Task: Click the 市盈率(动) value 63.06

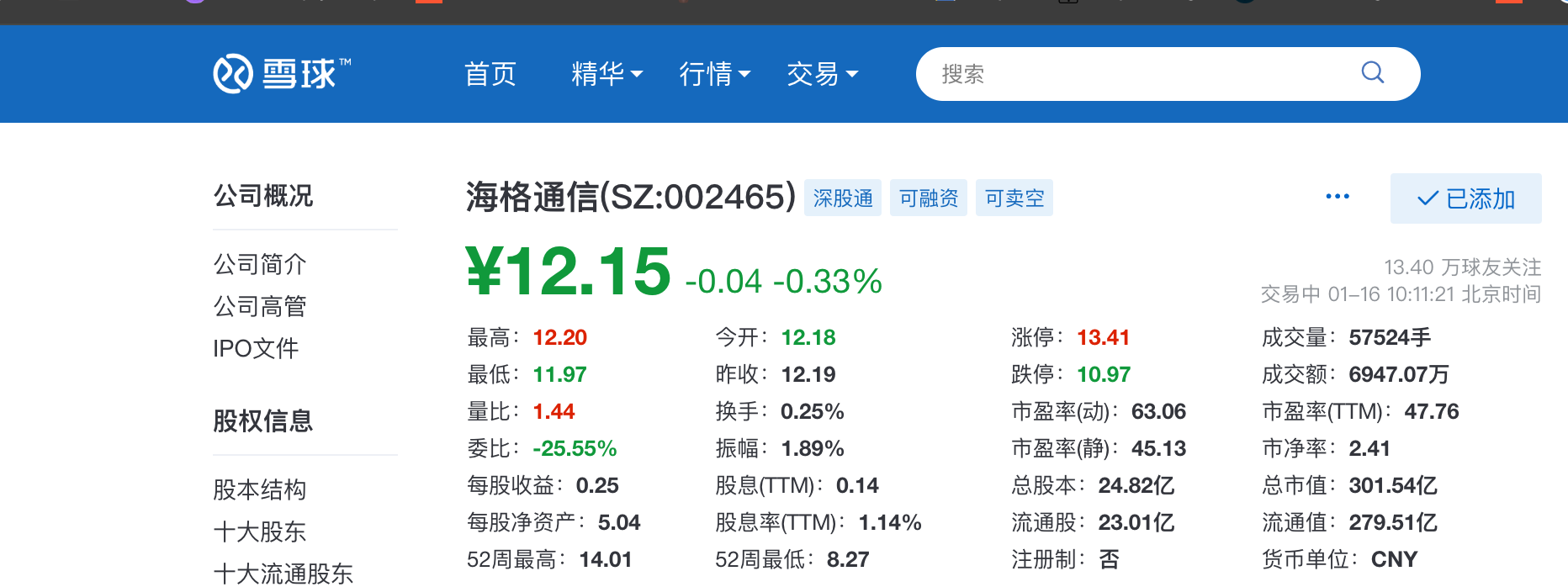Action: [x=1159, y=411]
